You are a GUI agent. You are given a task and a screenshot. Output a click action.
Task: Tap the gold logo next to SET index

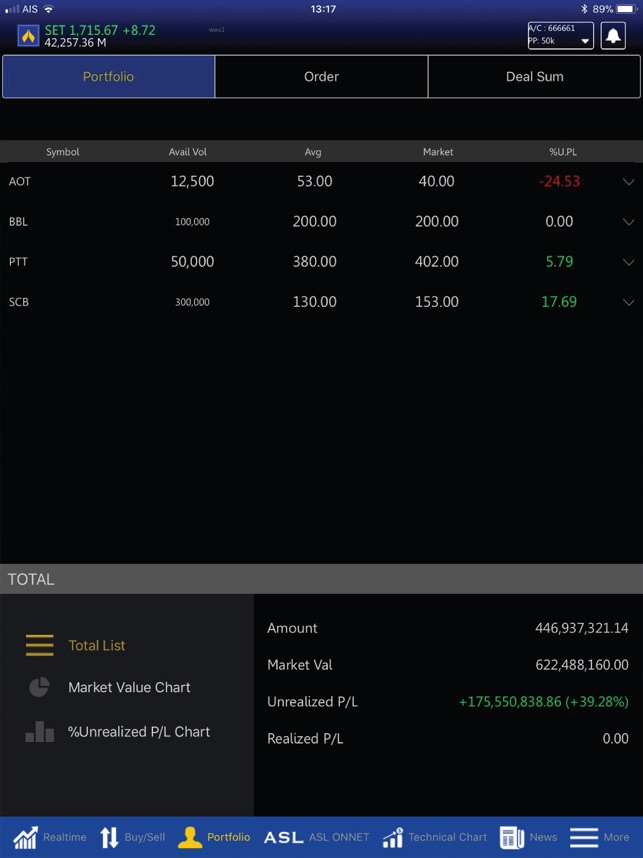click(28, 37)
